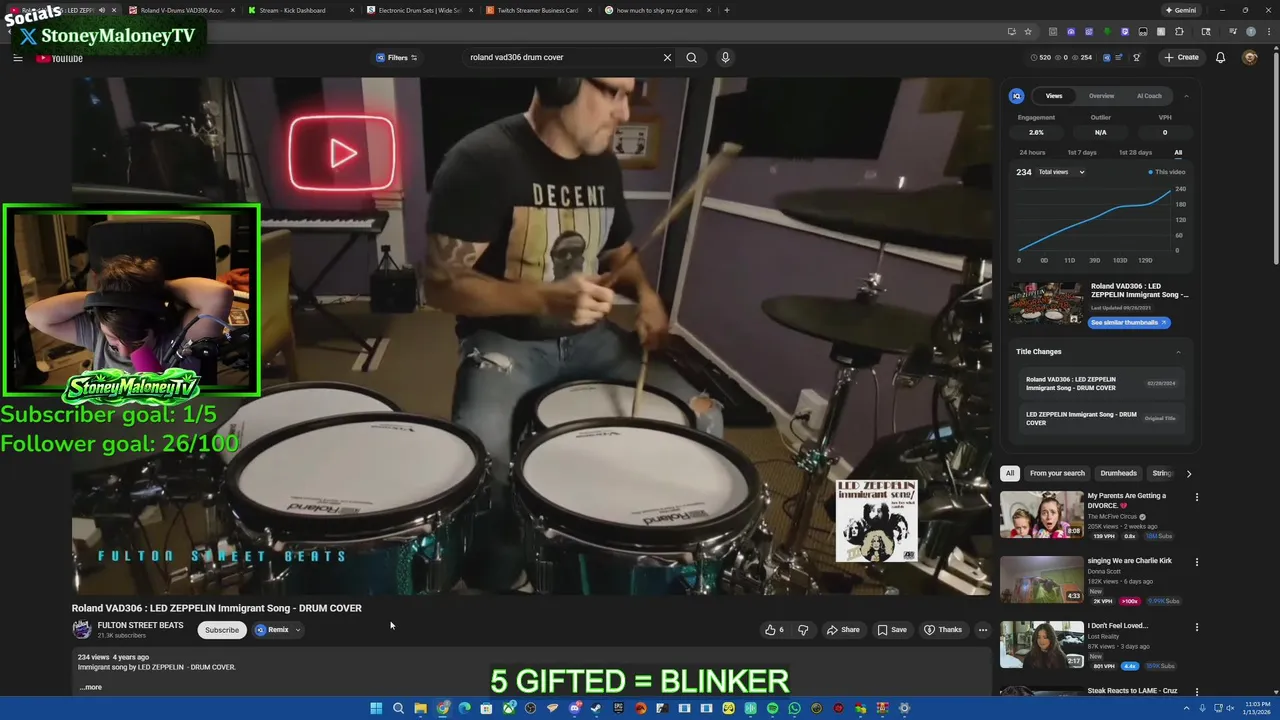Bookmark this page with the star icon

point(1028,31)
